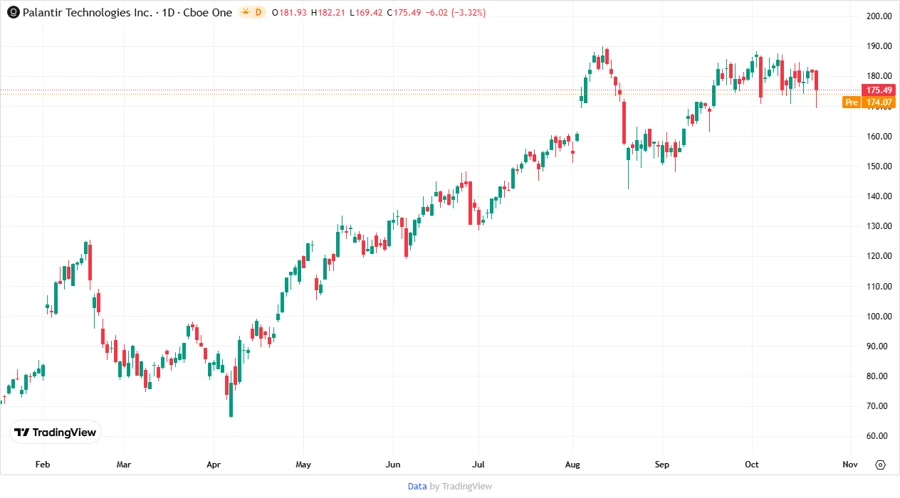The image size is (900, 498).
Task: Click the 90.00 price axis label
Action: click(879, 346)
